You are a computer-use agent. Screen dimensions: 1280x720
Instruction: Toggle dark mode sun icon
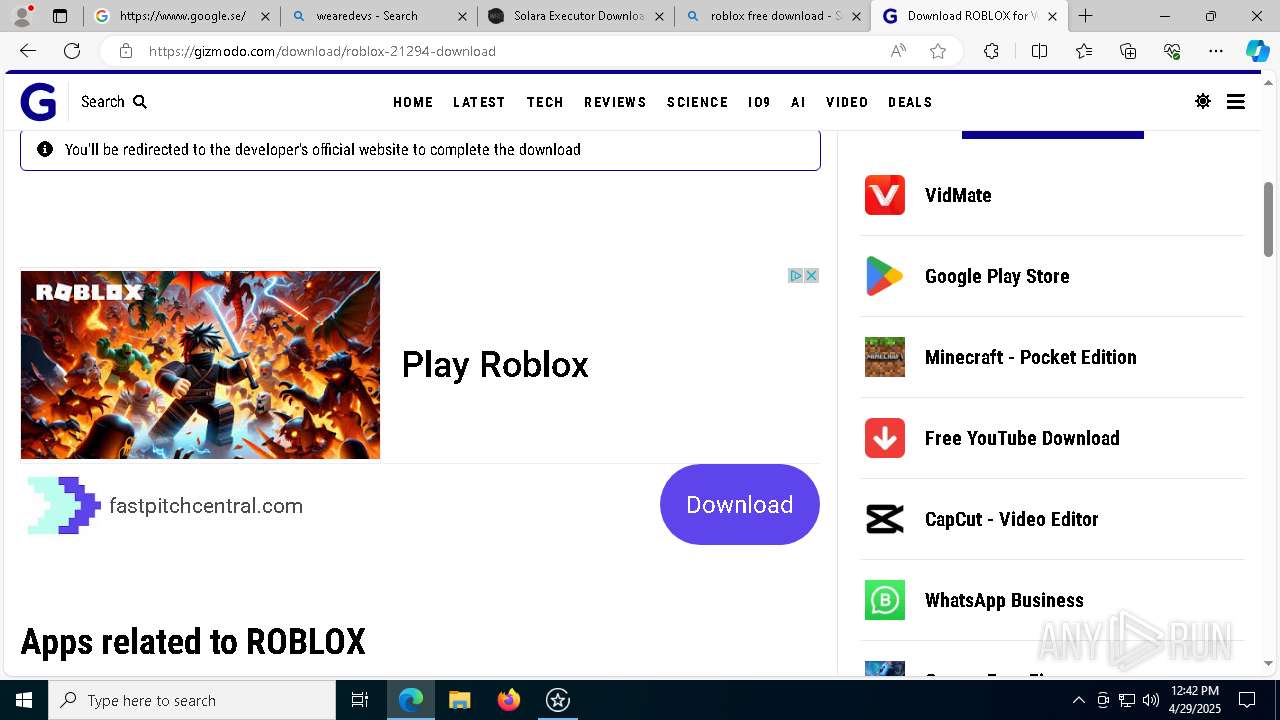coord(1203,101)
